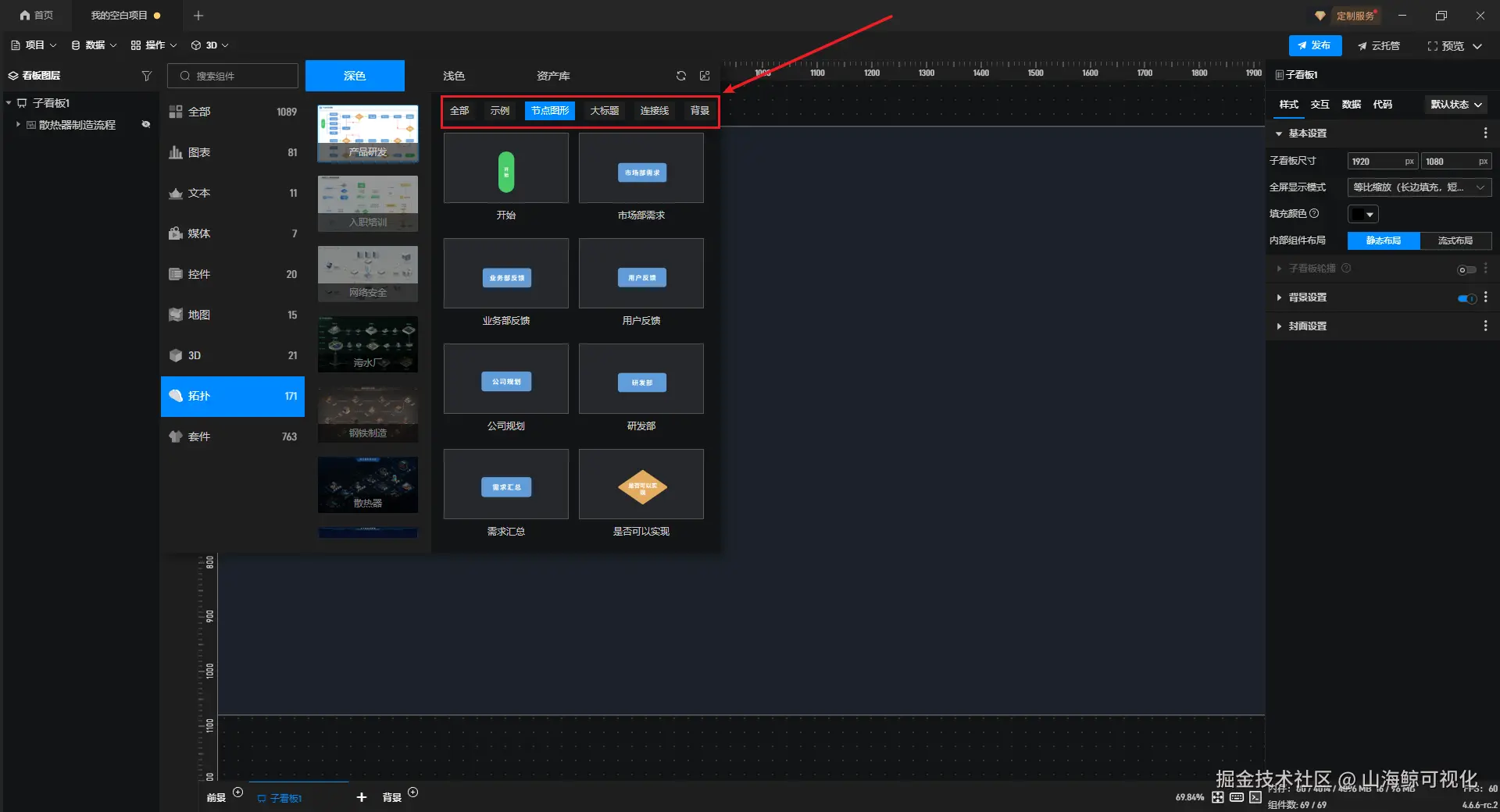The height and width of the screenshot is (812, 1500).
Task: Filter topology by 大标题 tab
Action: click(x=605, y=111)
